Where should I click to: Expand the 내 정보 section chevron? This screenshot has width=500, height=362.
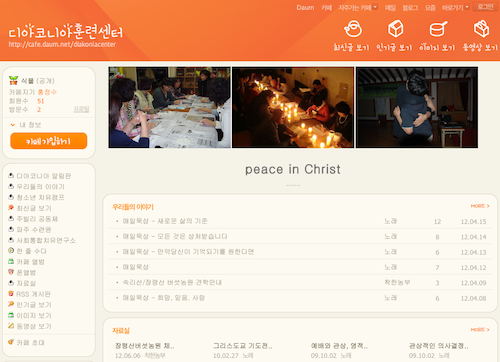point(13,125)
